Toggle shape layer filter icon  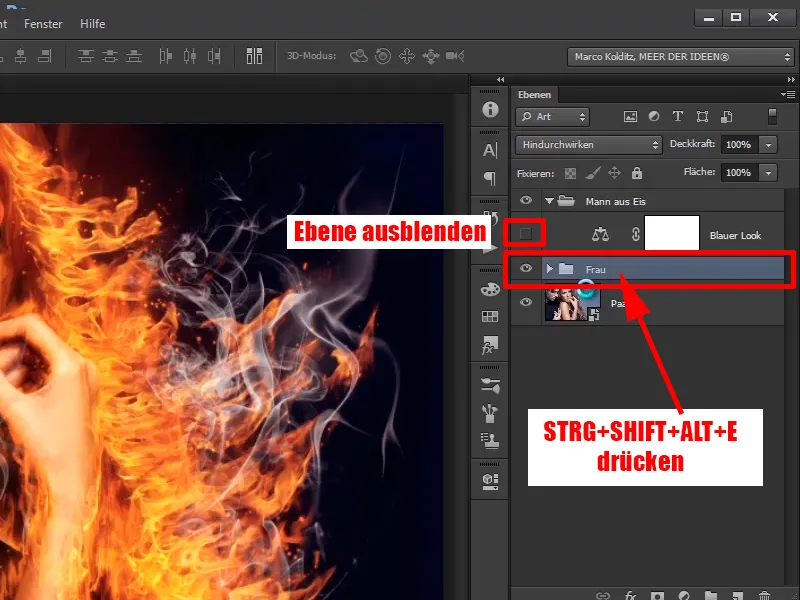click(703, 116)
